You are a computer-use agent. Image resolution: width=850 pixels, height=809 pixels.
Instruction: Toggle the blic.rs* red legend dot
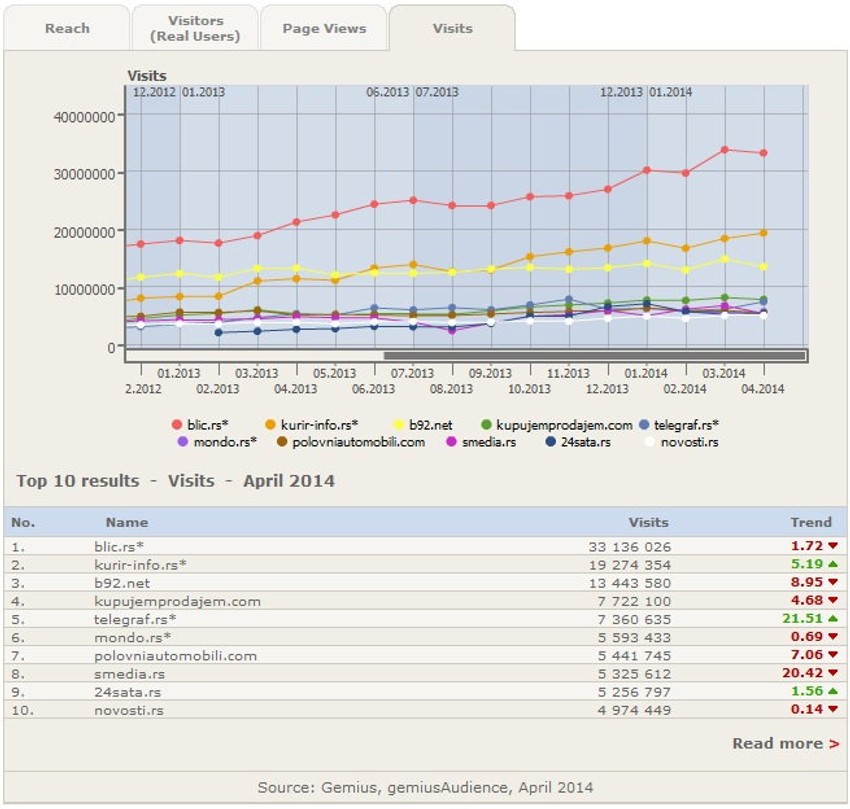click(177, 425)
